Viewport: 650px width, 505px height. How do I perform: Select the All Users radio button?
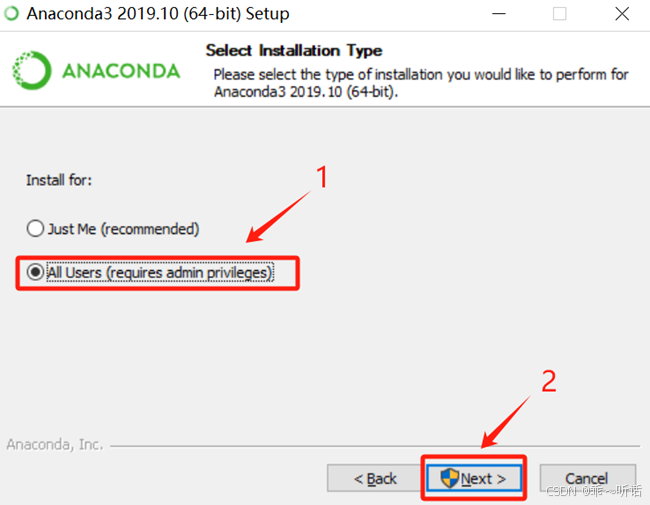pos(35,272)
